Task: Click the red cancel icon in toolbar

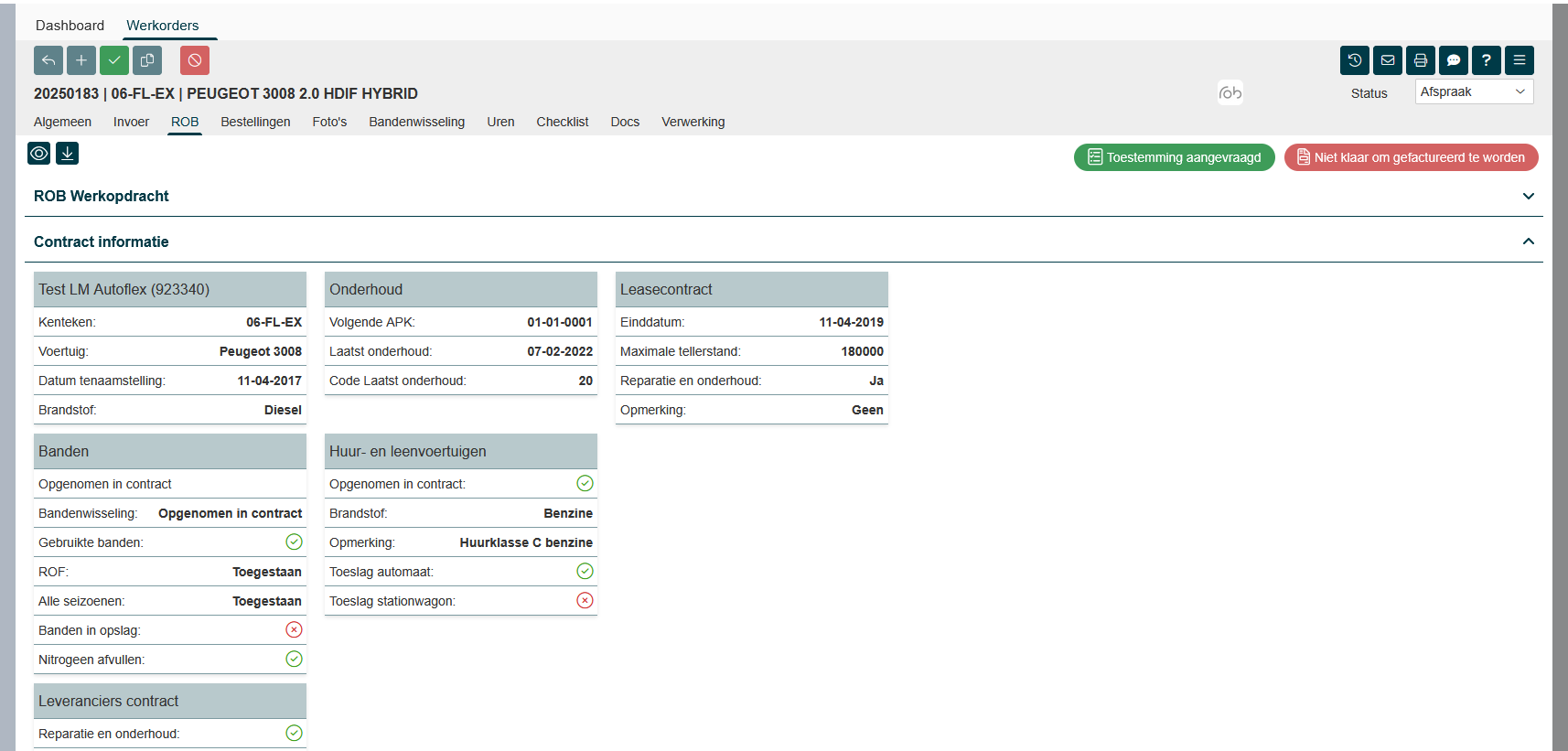Action: [195, 60]
